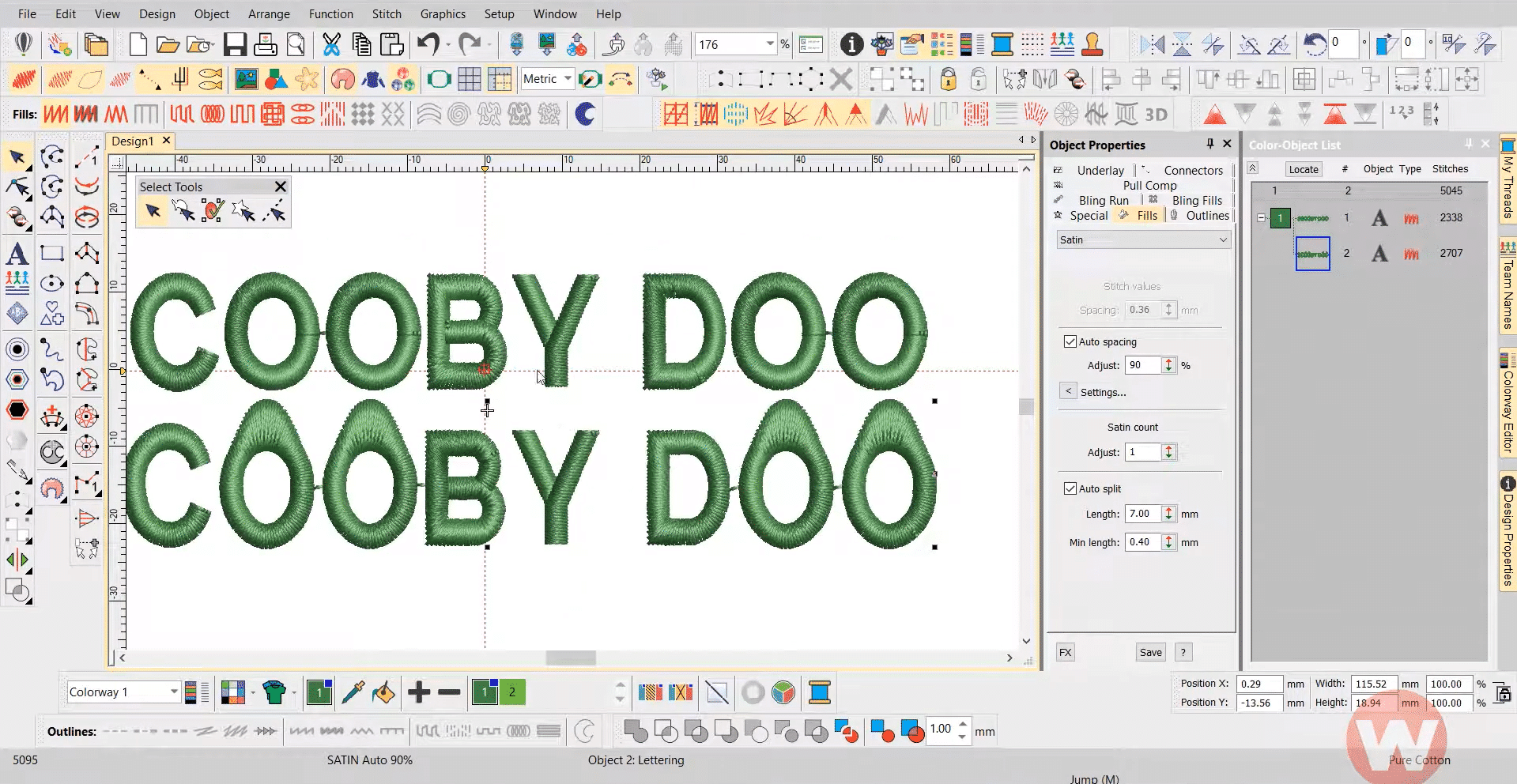
Task: Click the Undo arrow icon
Action: pos(428,44)
